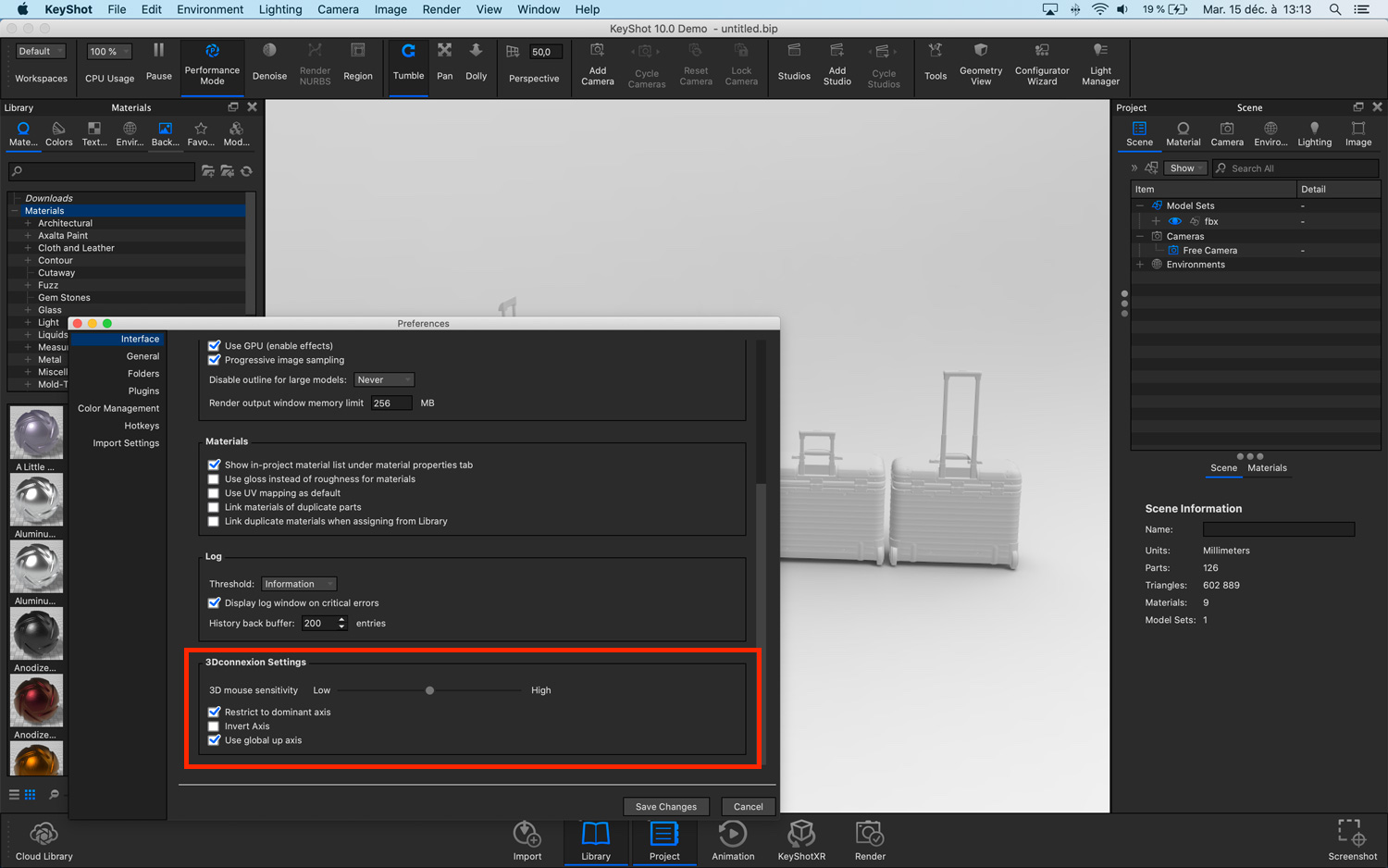Expand the Cloth and Leather folder
1388x868 pixels.
coord(28,248)
